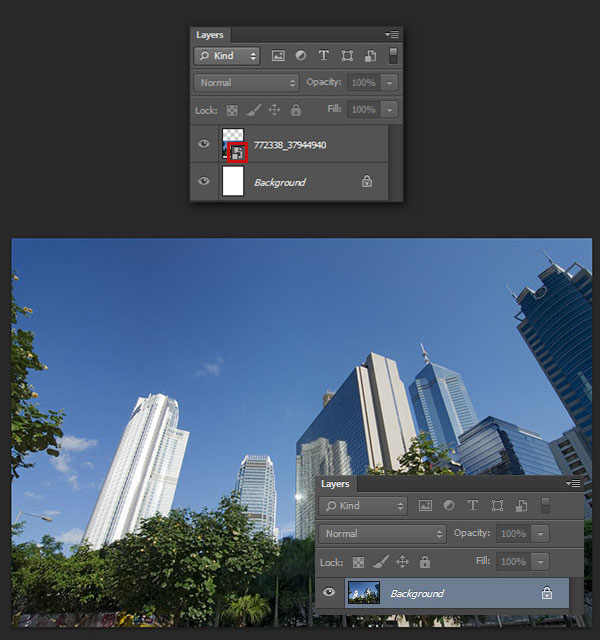This screenshot has width=600, height=640.
Task: Open Kind filter dropdown in lower panel
Action: click(363, 506)
